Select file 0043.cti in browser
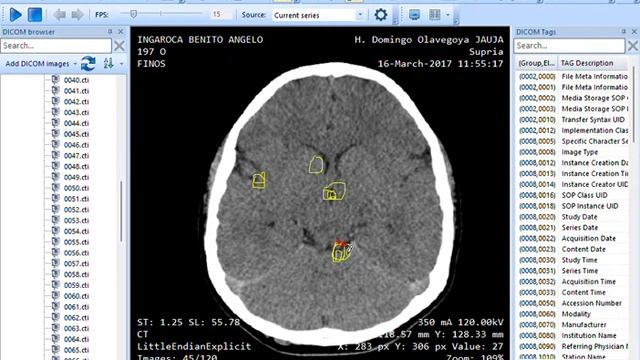The height and width of the screenshot is (360, 640). (76, 113)
